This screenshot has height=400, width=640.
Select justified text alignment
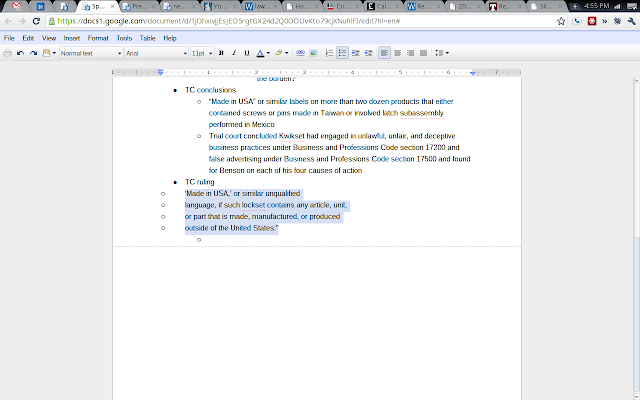coord(424,53)
